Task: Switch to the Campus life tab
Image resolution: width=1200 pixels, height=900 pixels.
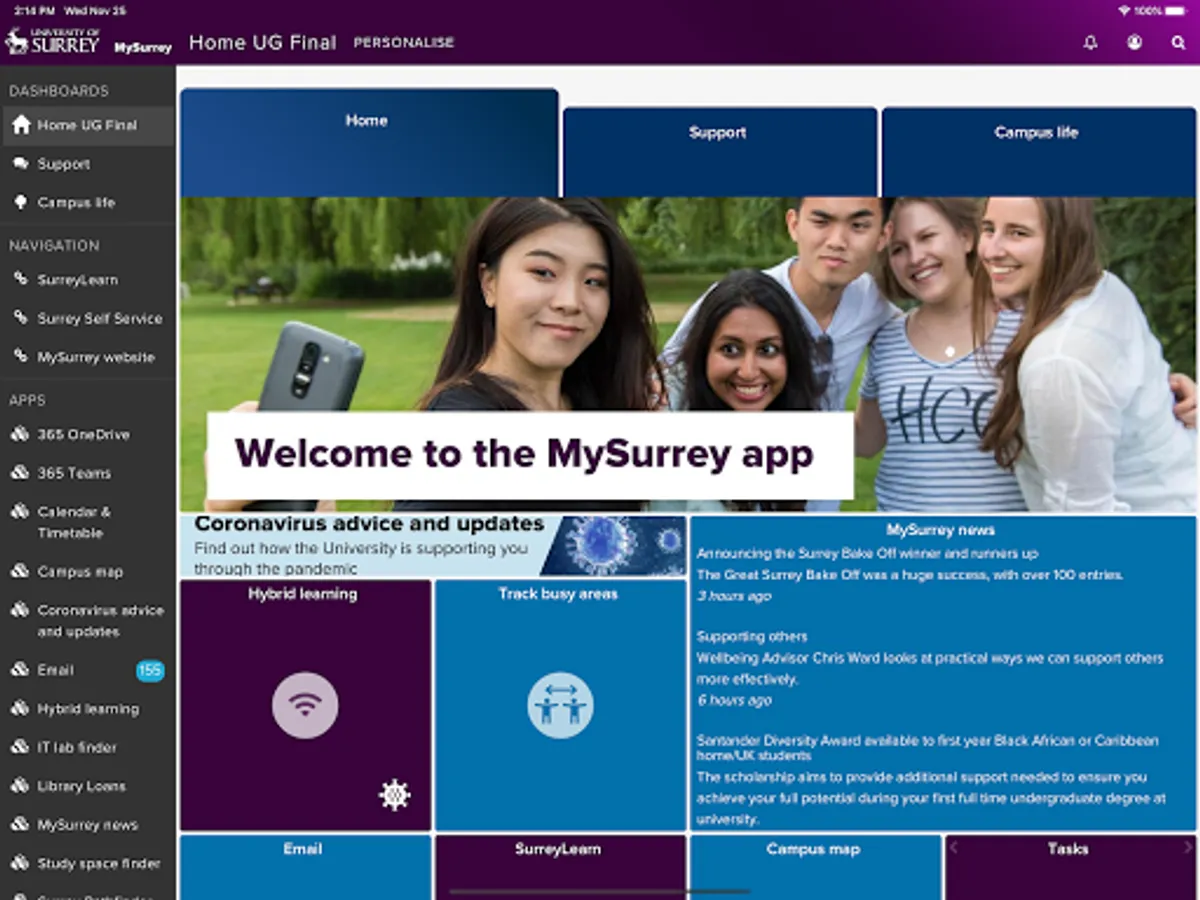Action: point(1038,152)
